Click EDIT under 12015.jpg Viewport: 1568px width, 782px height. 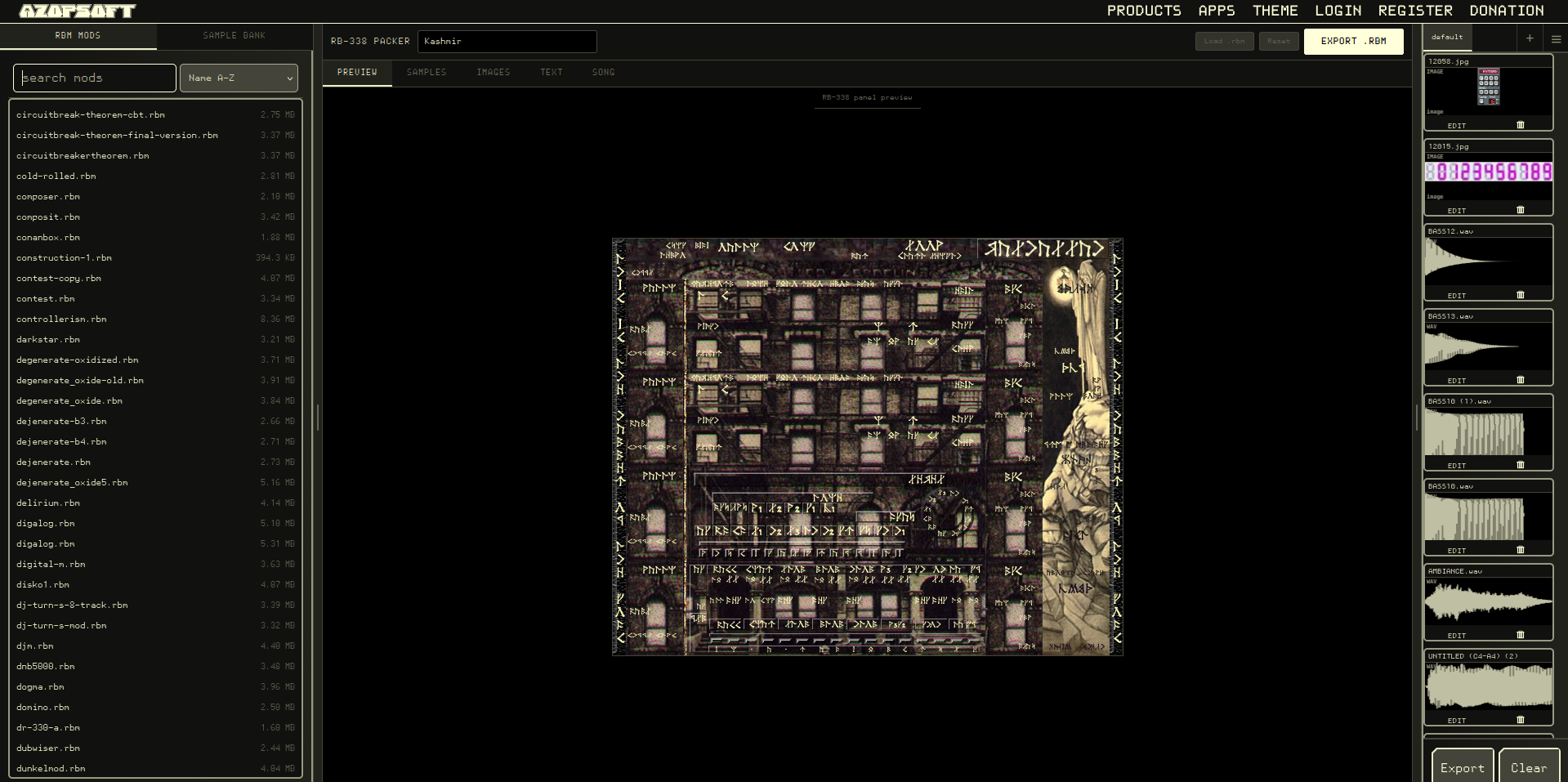1457,211
